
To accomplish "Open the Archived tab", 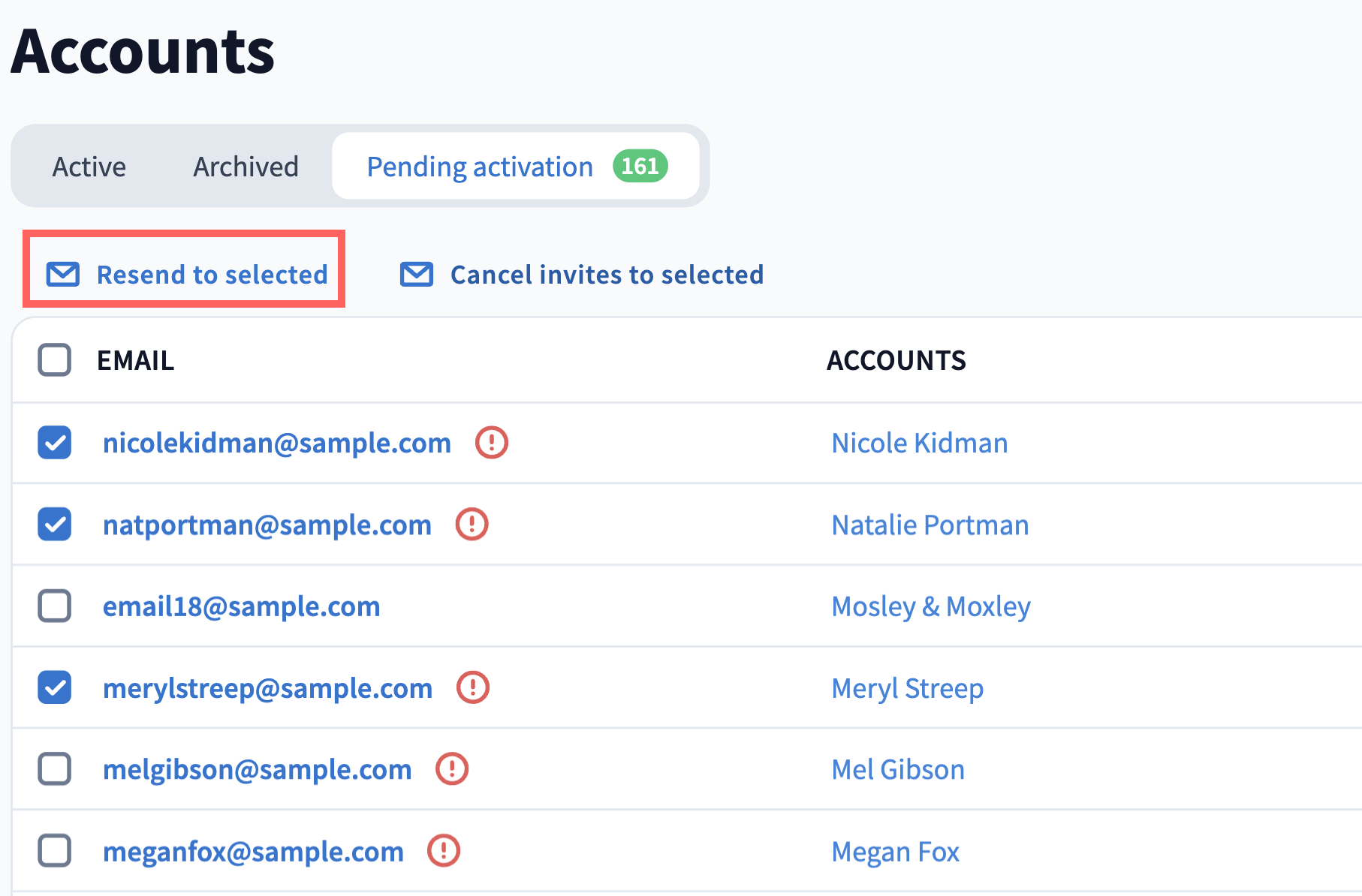I will (246, 167).
